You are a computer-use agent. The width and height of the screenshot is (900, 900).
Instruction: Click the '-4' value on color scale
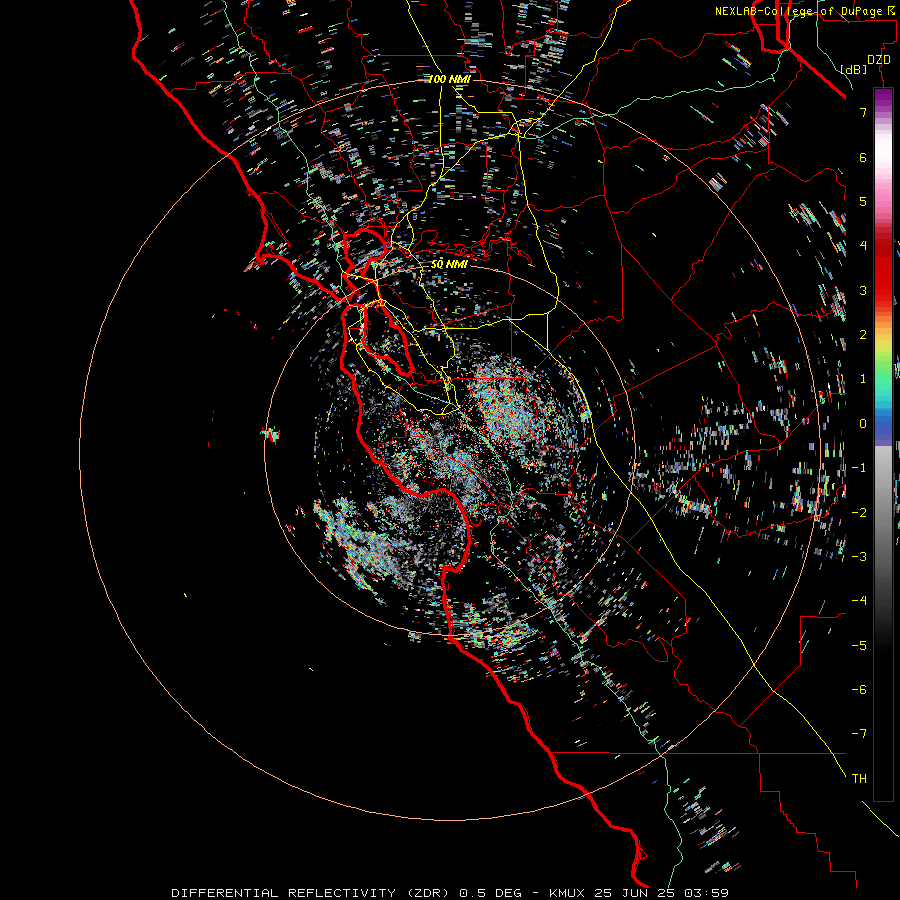859,600
